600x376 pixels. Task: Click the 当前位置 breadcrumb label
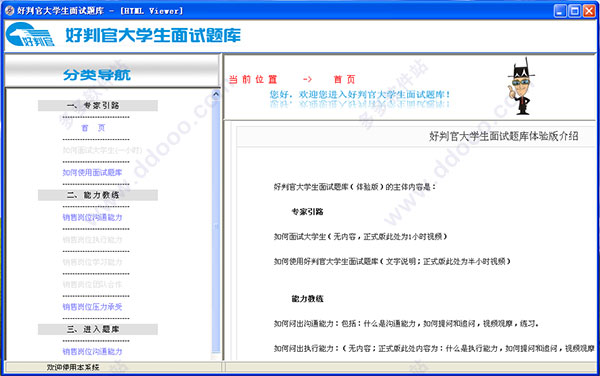(x=253, y=80)
